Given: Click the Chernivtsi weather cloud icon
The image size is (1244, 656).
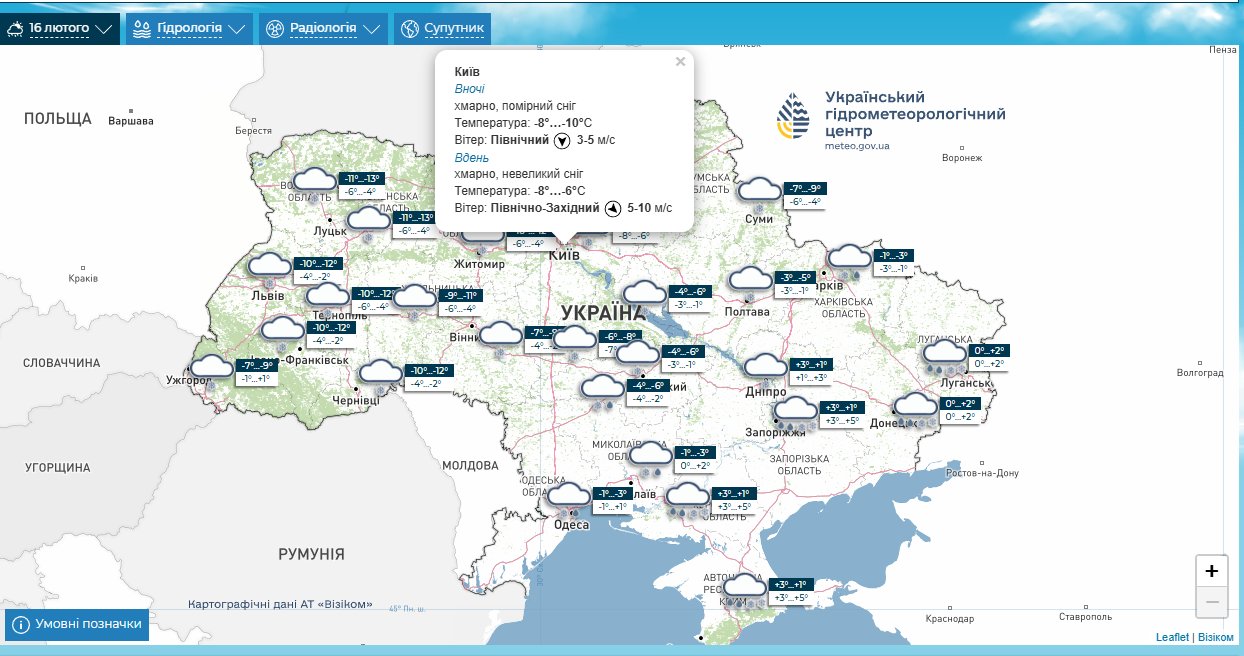Looking at the screenshot, I should pos(380,375).
